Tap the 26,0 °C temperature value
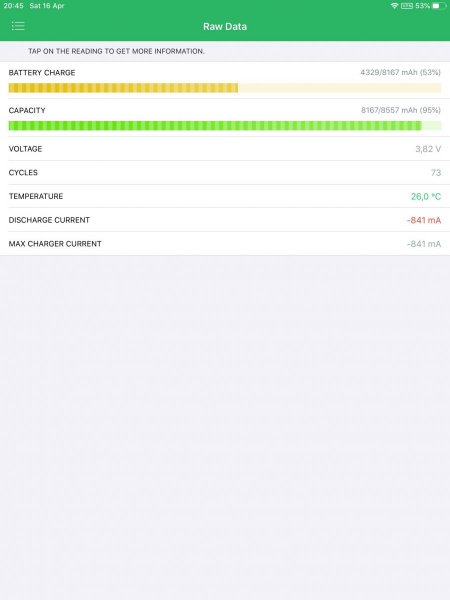450x600 pixels. point(426,197)
